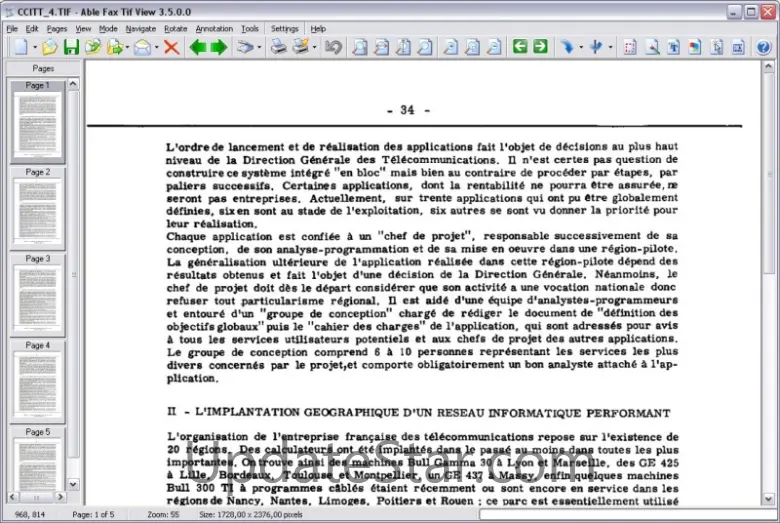
Task: Open the Help menu
Action: [318, 29]
